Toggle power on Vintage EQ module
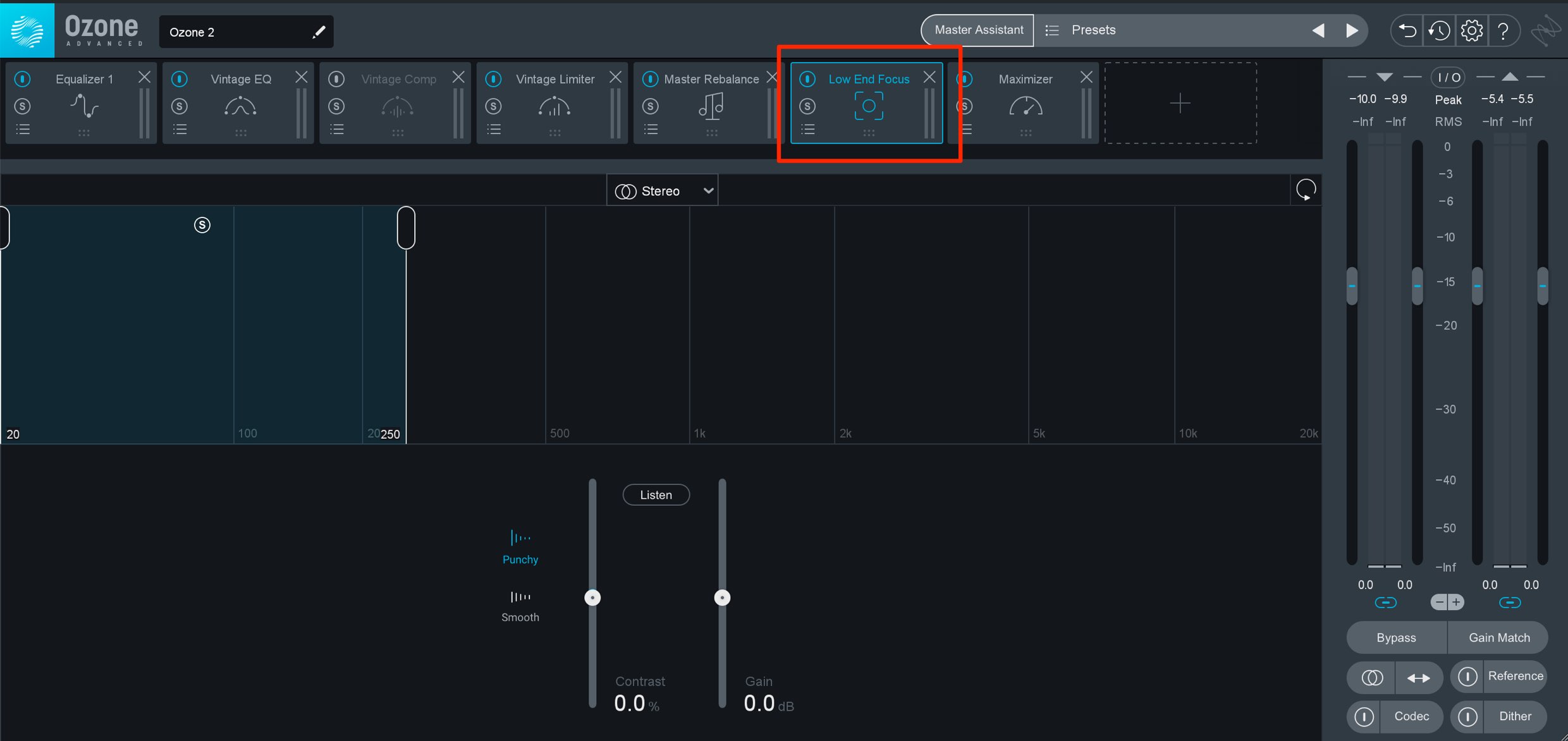Image resolution: width=1568 pixels, height=741 pixels. tap(180, 79)
